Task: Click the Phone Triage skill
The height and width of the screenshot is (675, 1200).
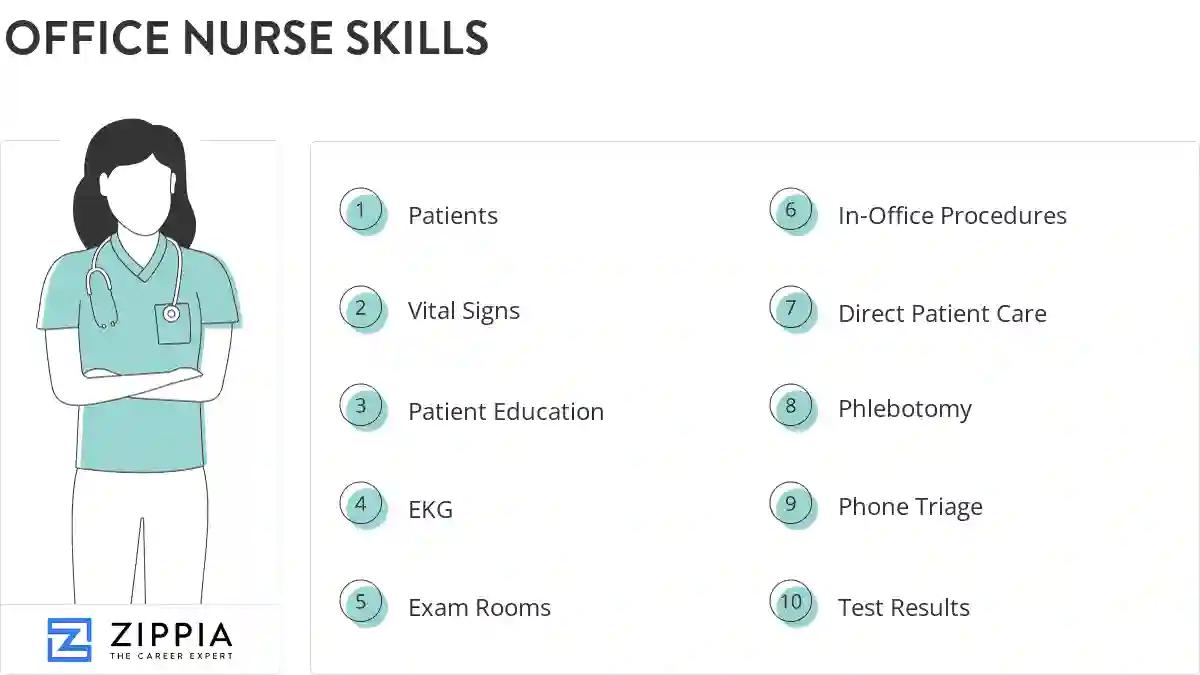Action: 910,507
